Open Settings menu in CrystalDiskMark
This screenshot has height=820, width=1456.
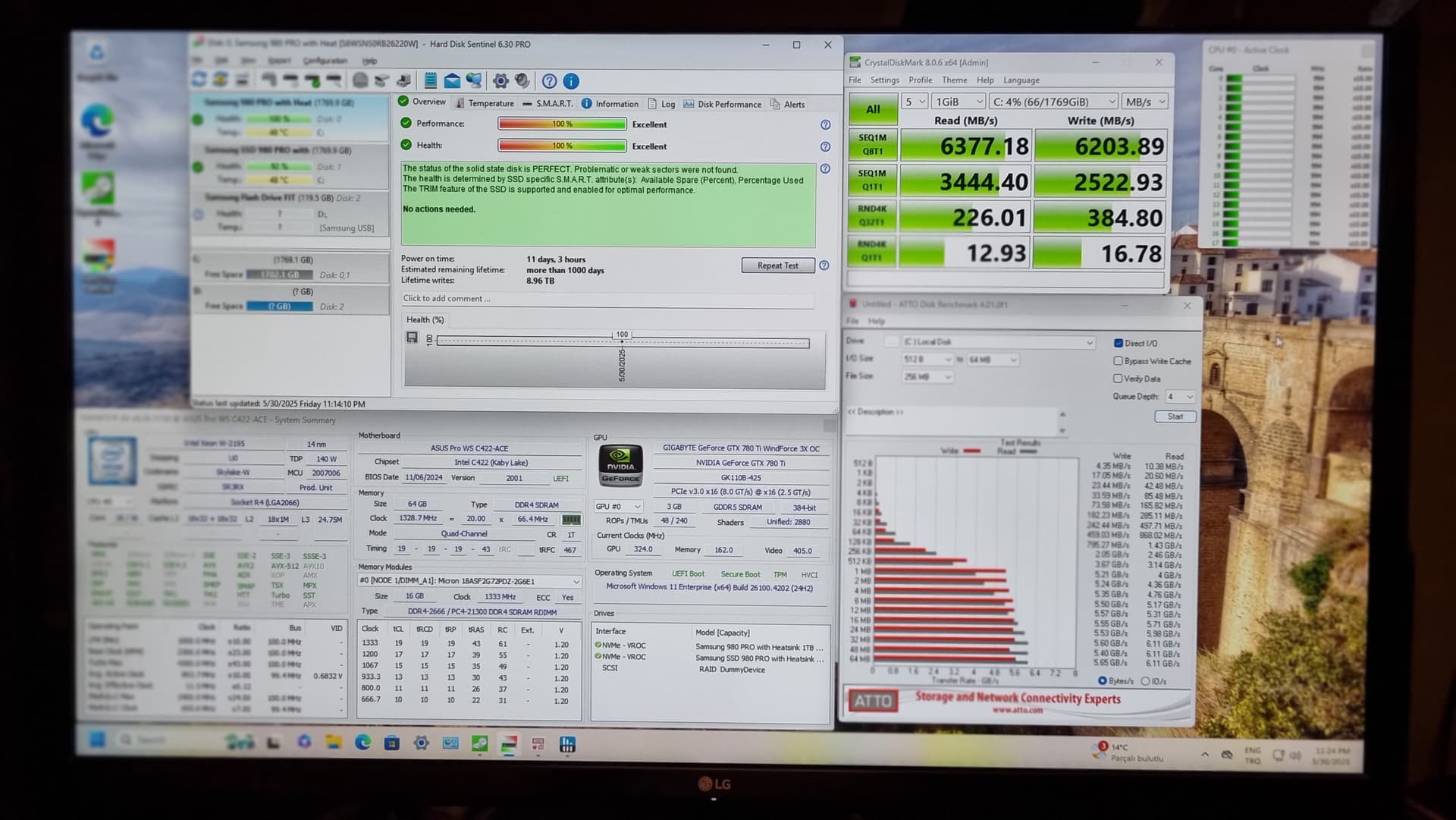point(884,80)
